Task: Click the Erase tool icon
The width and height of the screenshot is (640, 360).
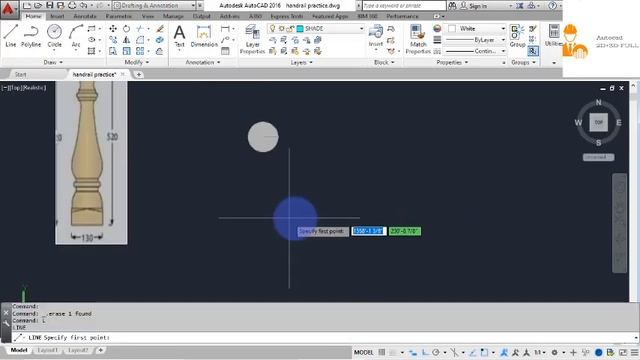Action: click(x=160, y=29)
